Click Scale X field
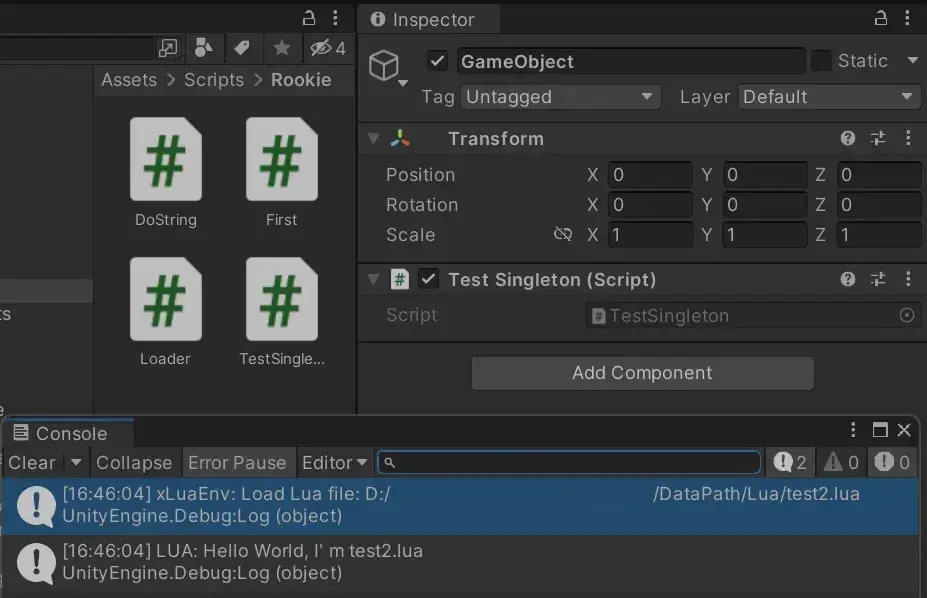The height and width of the screenshot is (598, 927). click(x=650, y=235)
